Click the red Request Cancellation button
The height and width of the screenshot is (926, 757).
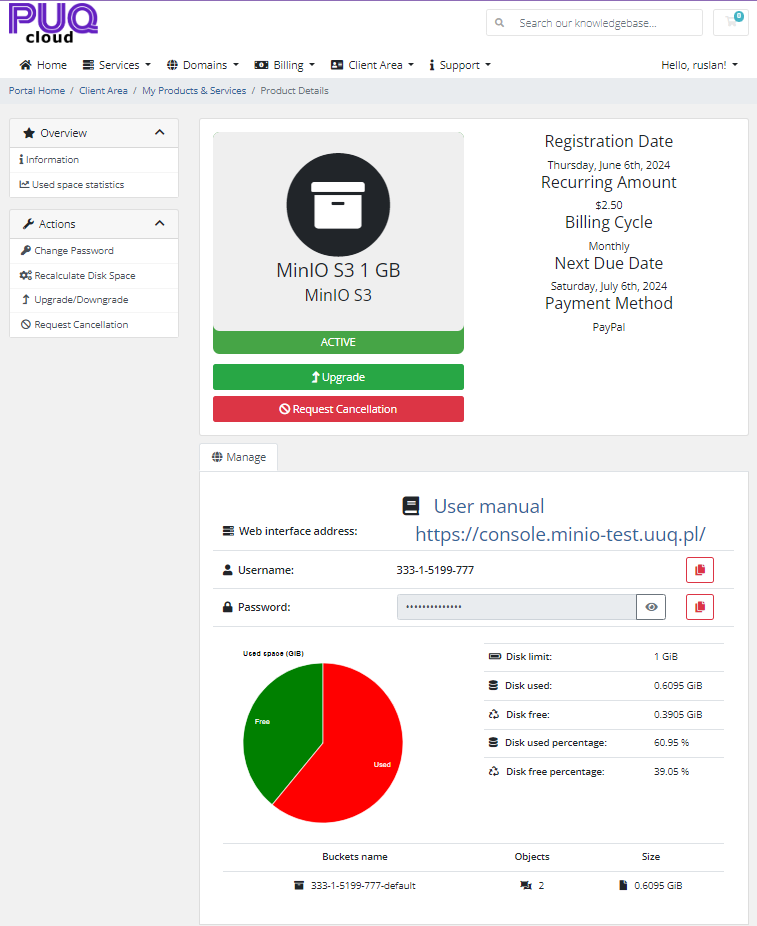pyautogui.click(x=338, y=409)
